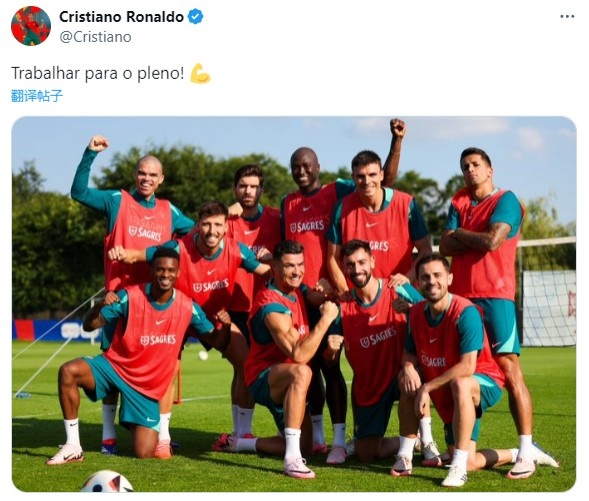The image size is (589, 501).
Task: Click the blue verified checkmark badge
Action: coord(195,17)
